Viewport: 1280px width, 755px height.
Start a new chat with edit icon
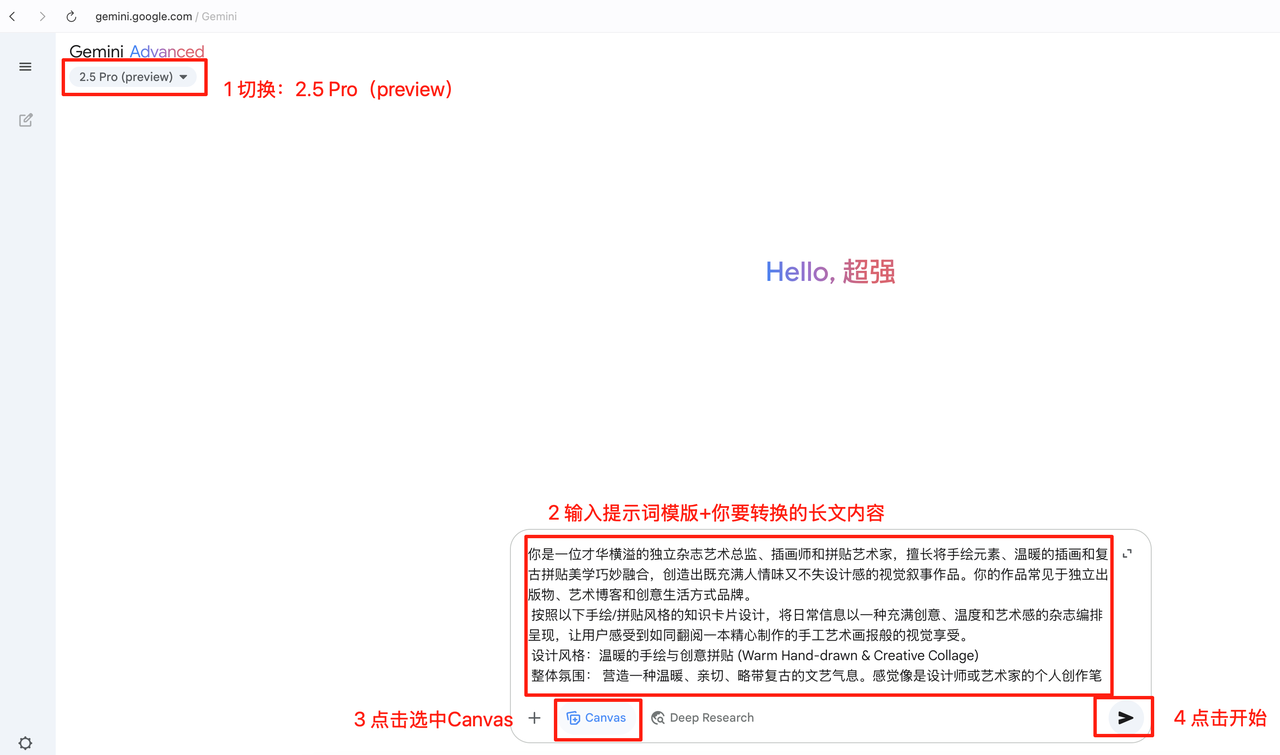pyautogui.click(x=26, y=120)
